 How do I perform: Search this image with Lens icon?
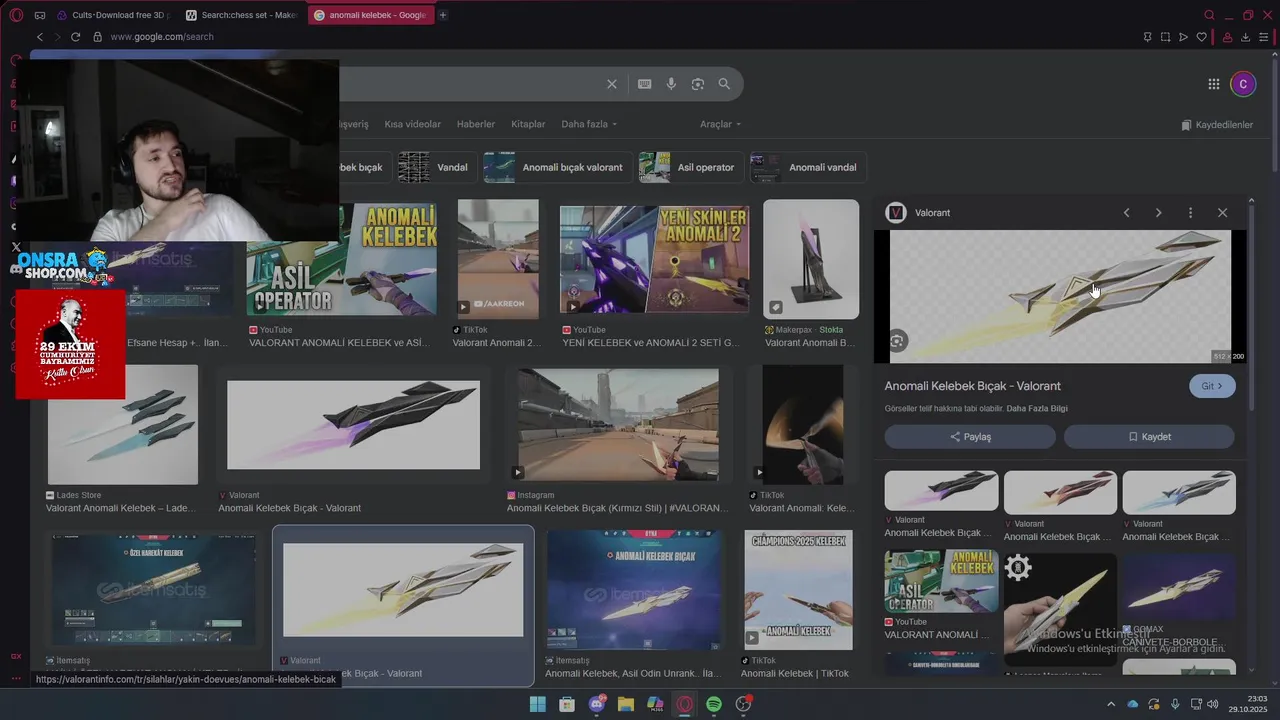point(897,341)
